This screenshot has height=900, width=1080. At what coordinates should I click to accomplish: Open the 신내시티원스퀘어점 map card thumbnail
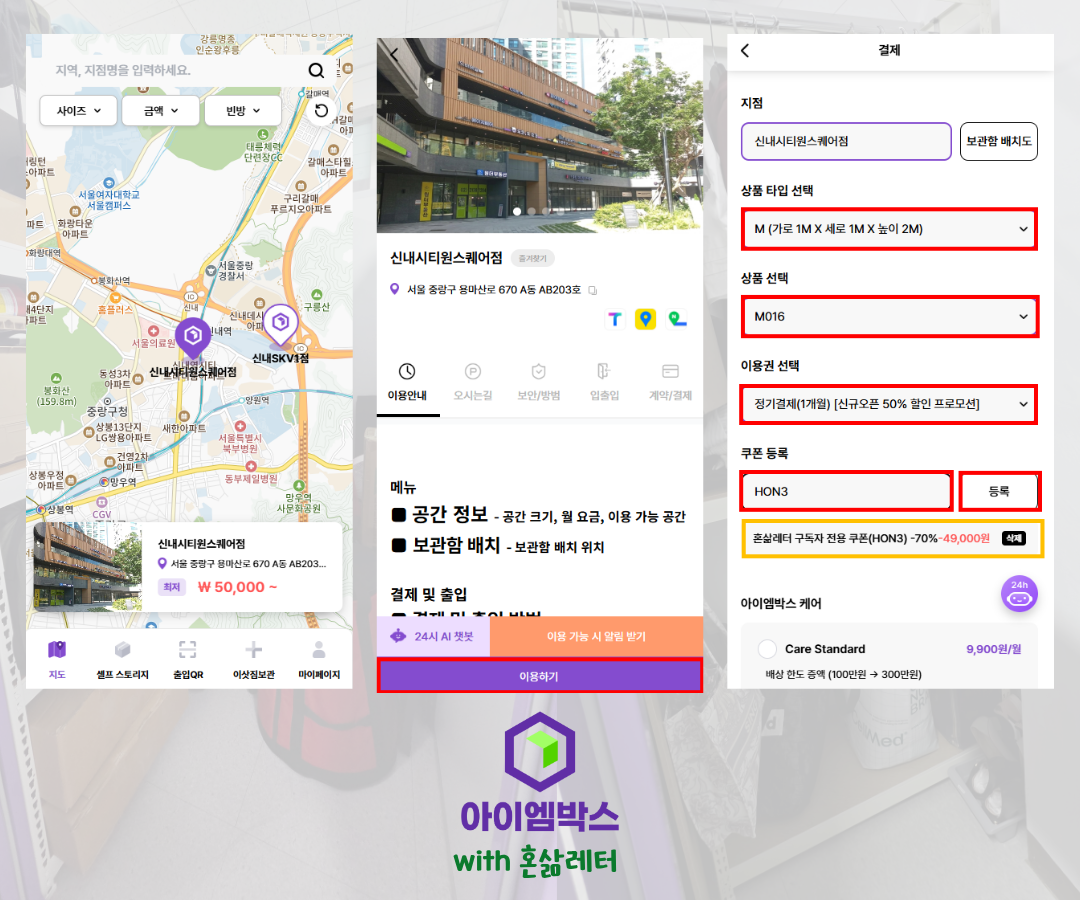point(87,567)
